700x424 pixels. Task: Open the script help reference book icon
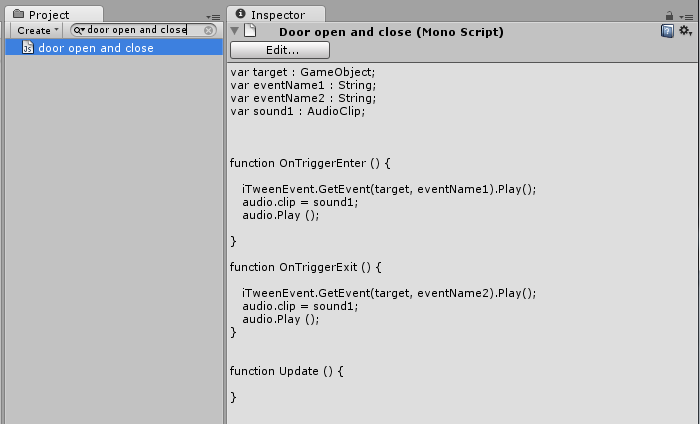click(667, 31)
